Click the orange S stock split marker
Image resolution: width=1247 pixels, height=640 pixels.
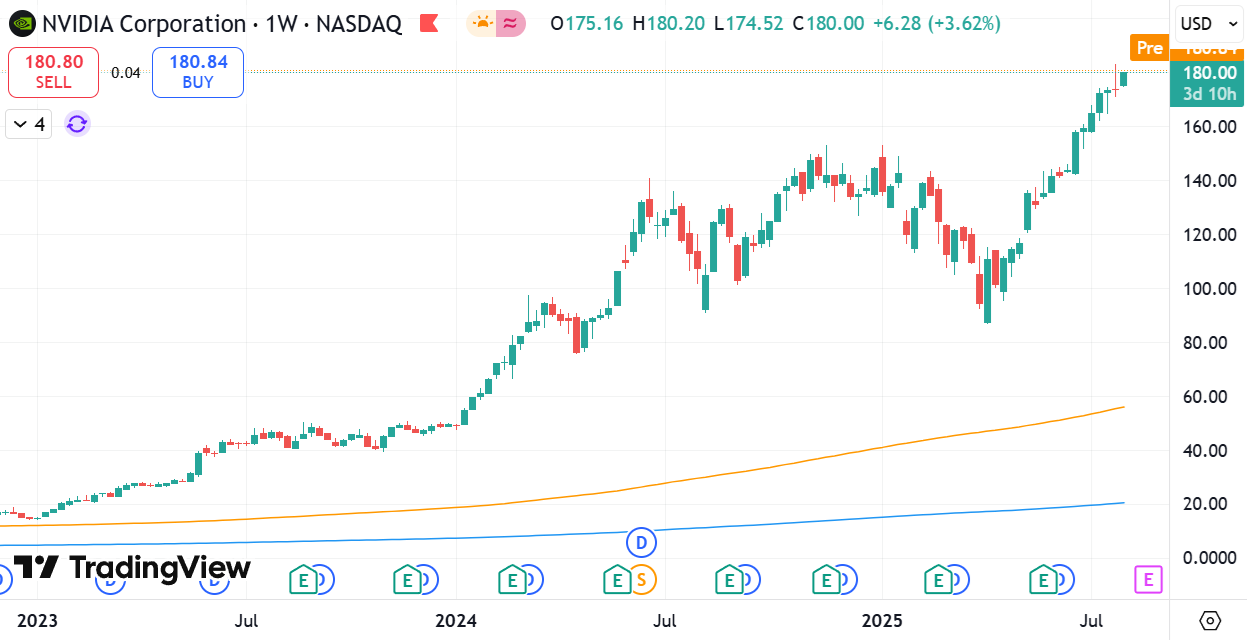(642, 578)
